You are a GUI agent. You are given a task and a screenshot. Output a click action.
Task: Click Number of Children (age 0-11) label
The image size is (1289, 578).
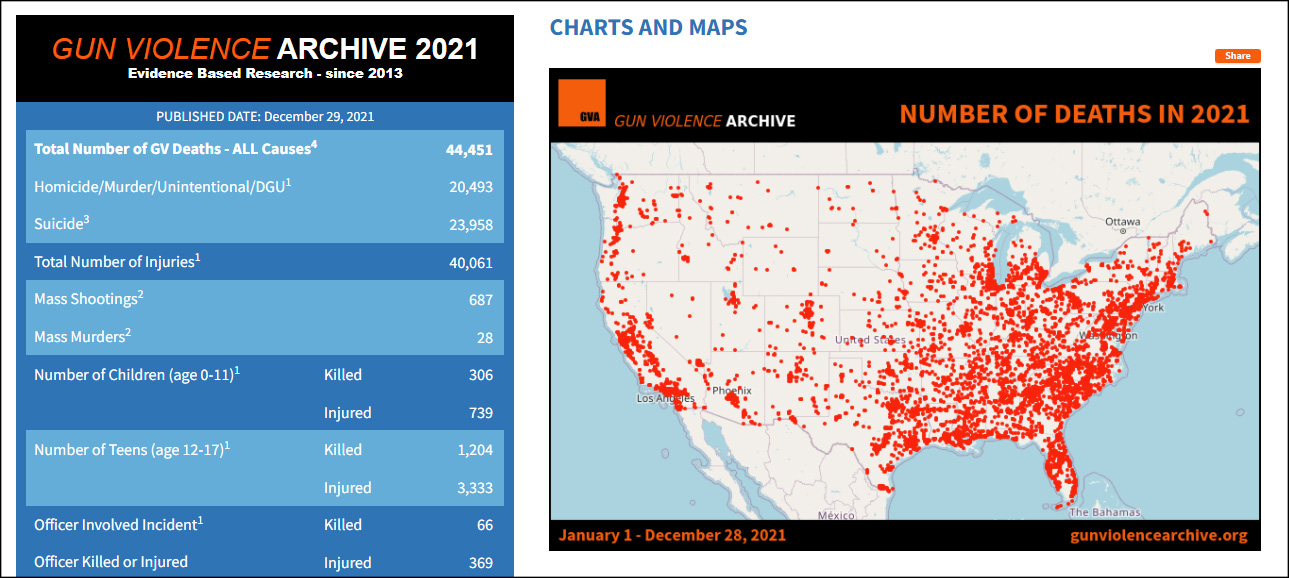pyautogui.click(x=137, y=374)
